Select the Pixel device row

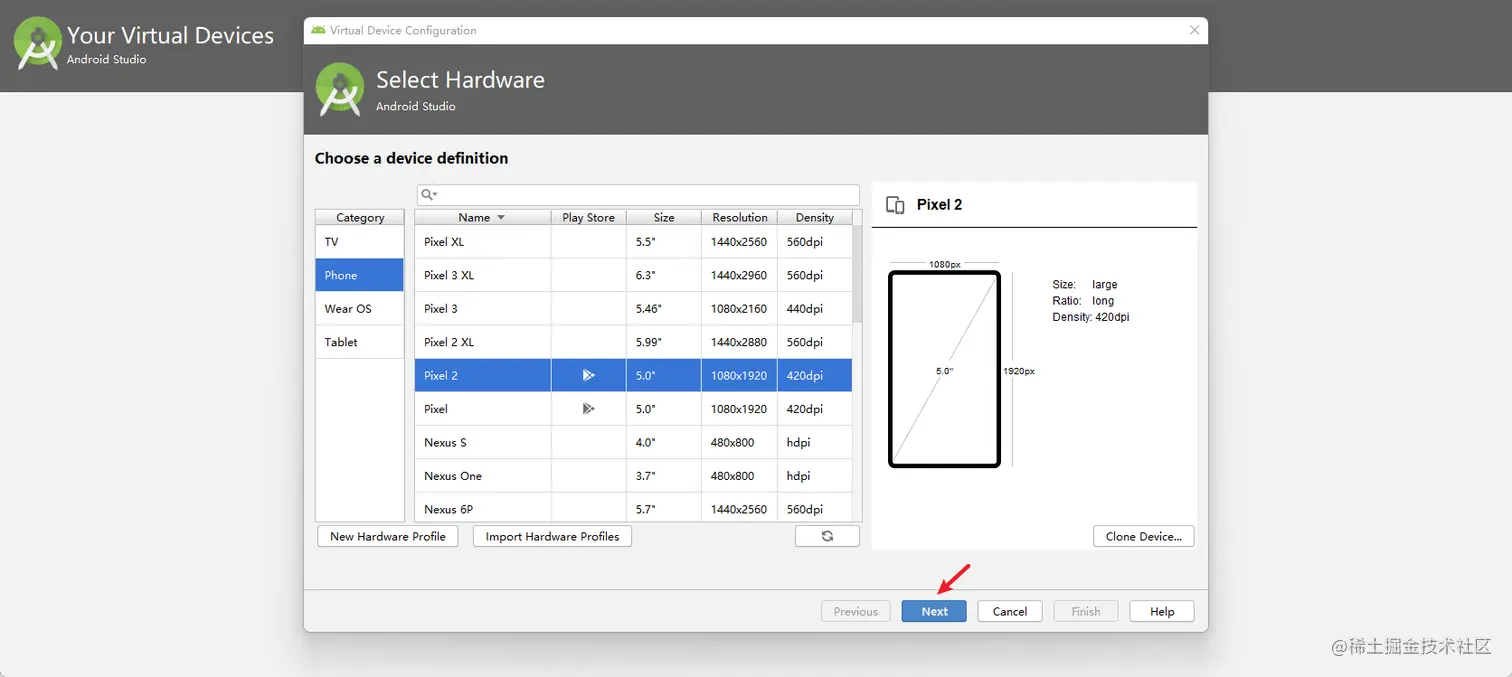click(x=633, y=408)
